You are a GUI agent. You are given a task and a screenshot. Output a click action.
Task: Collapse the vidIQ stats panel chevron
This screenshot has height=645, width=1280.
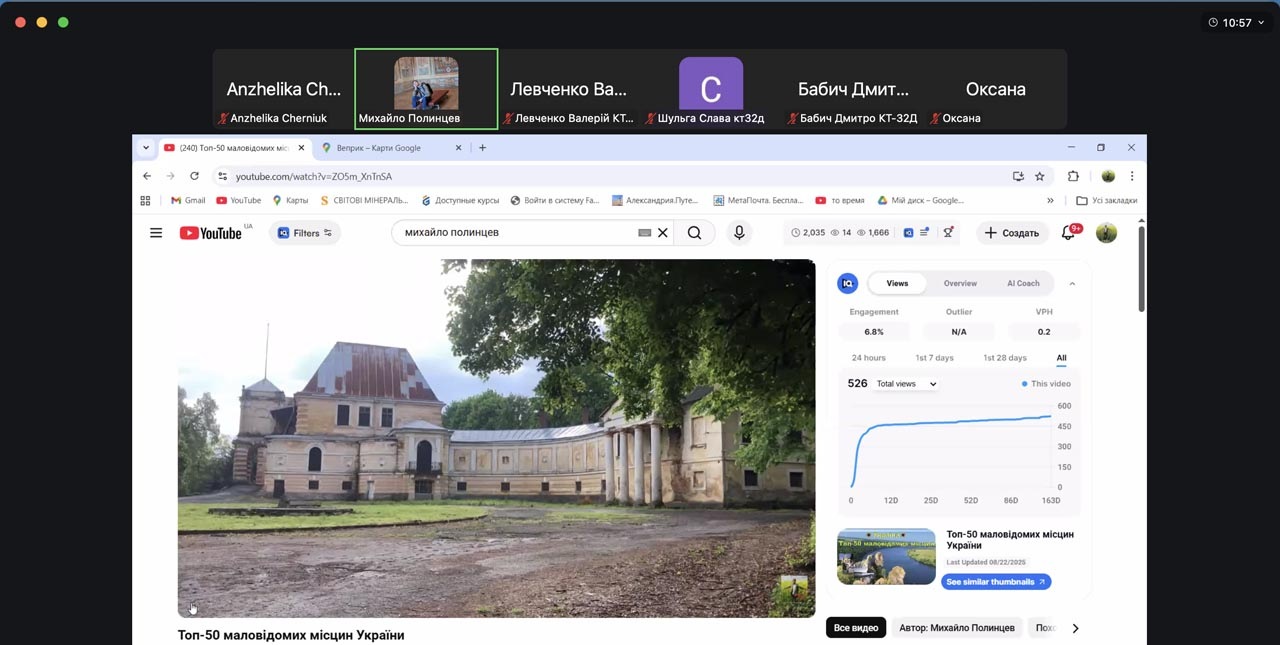point(1072,284)
